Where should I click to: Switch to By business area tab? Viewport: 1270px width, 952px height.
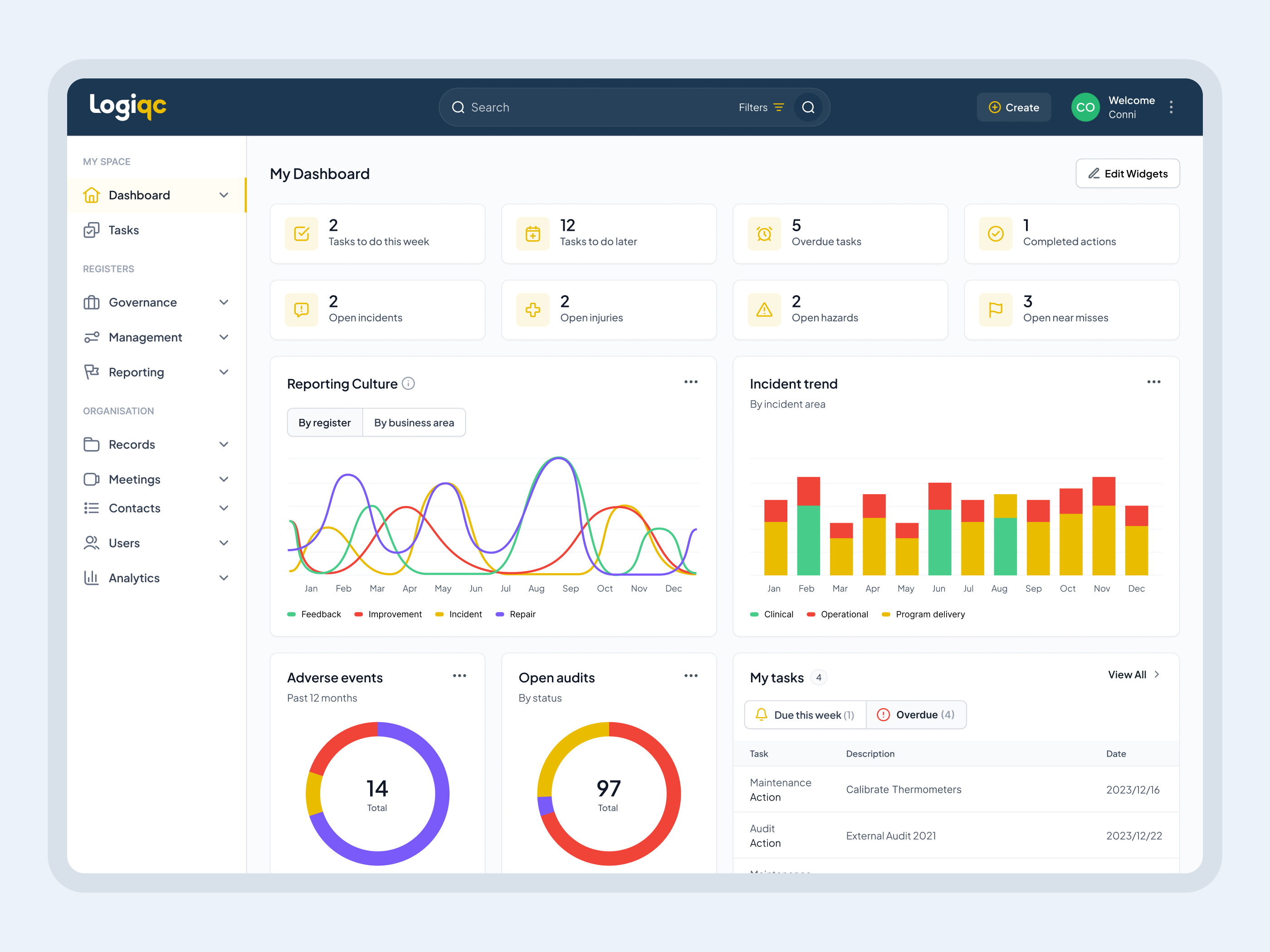414,423
